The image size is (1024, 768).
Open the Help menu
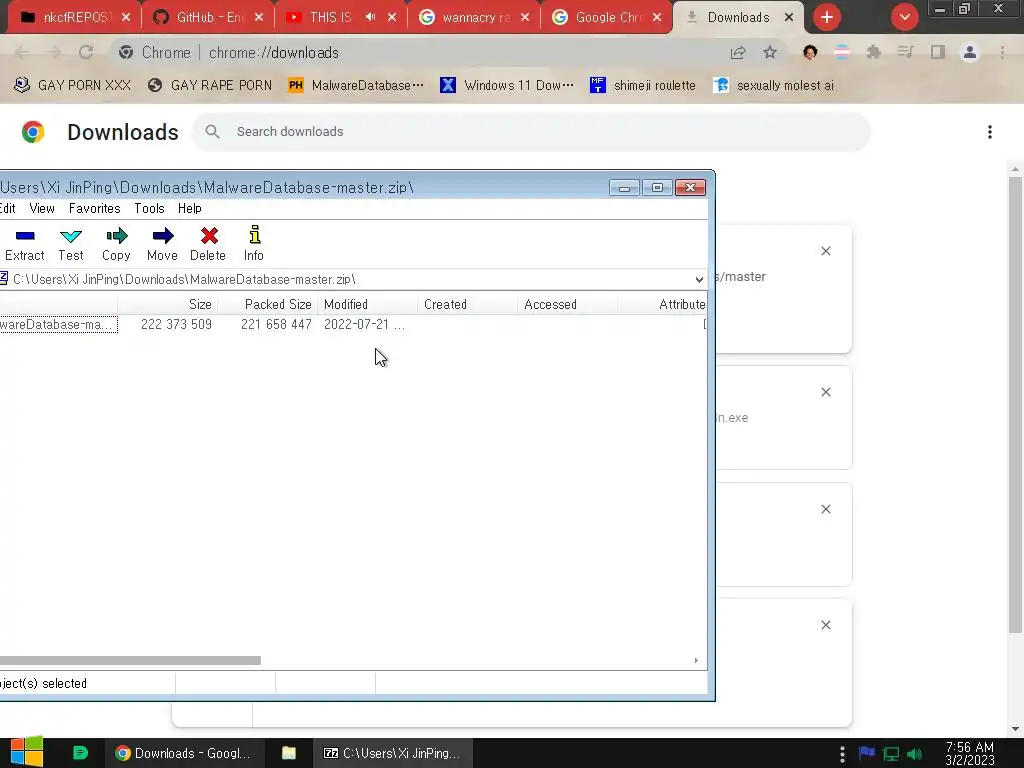[x=189, y=208]
